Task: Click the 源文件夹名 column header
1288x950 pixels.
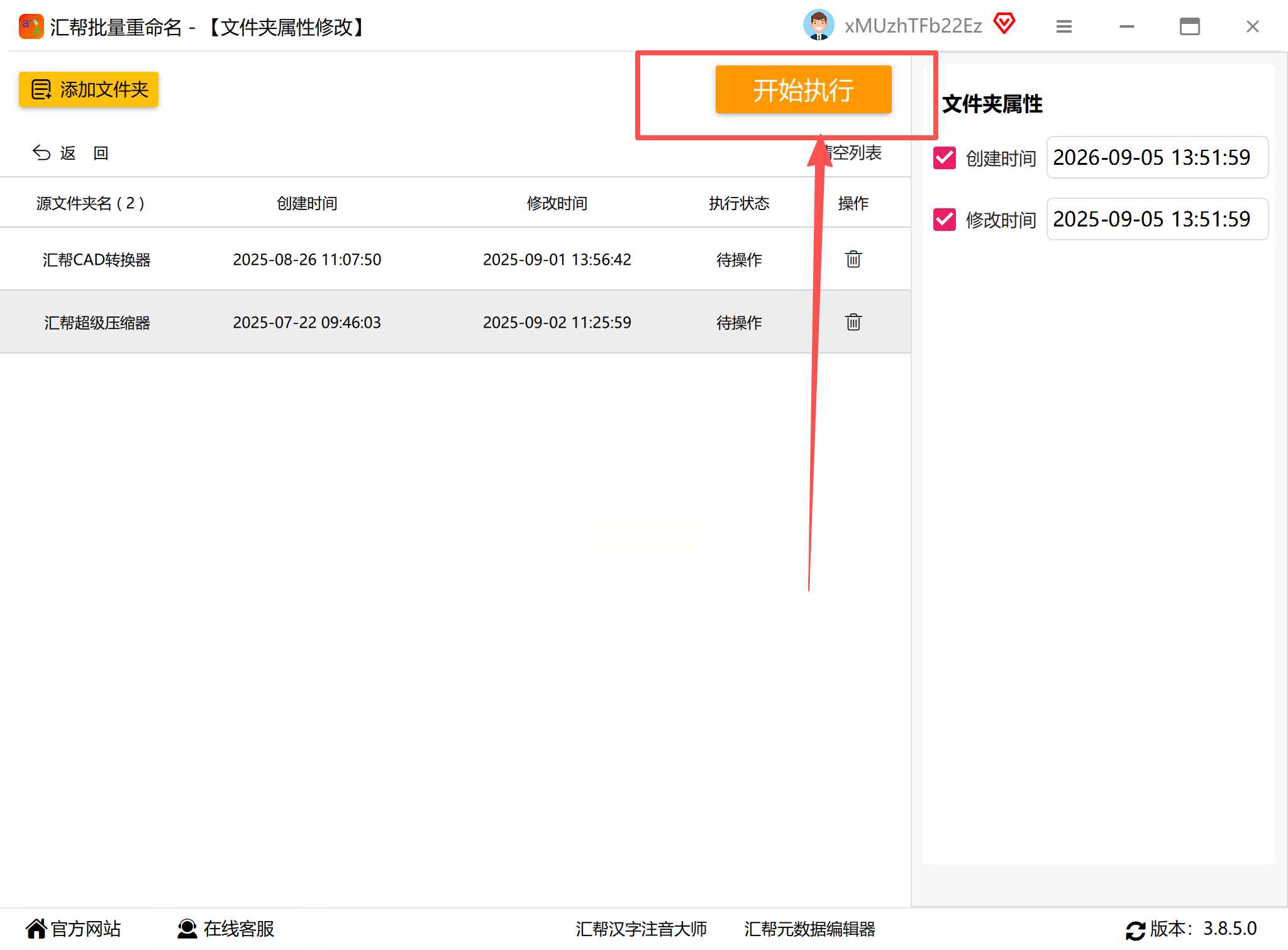Action: pos(91,203)
